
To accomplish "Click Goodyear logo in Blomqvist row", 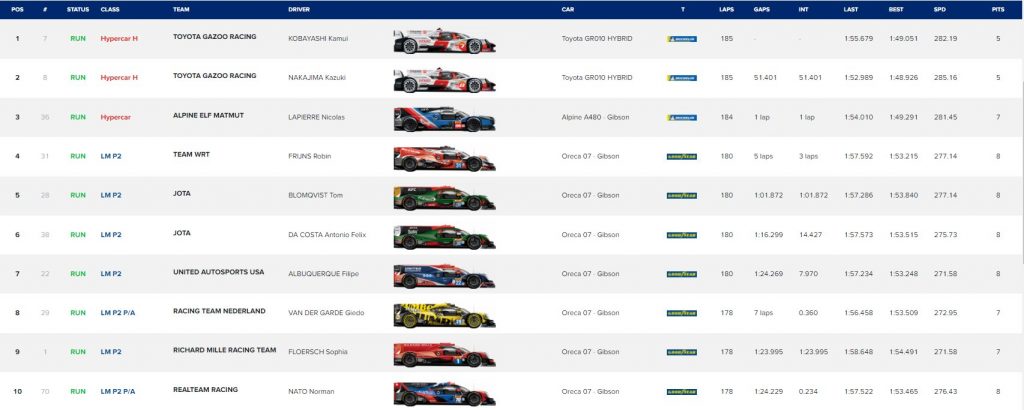I will pyautogui.click(x=682, y=196).
